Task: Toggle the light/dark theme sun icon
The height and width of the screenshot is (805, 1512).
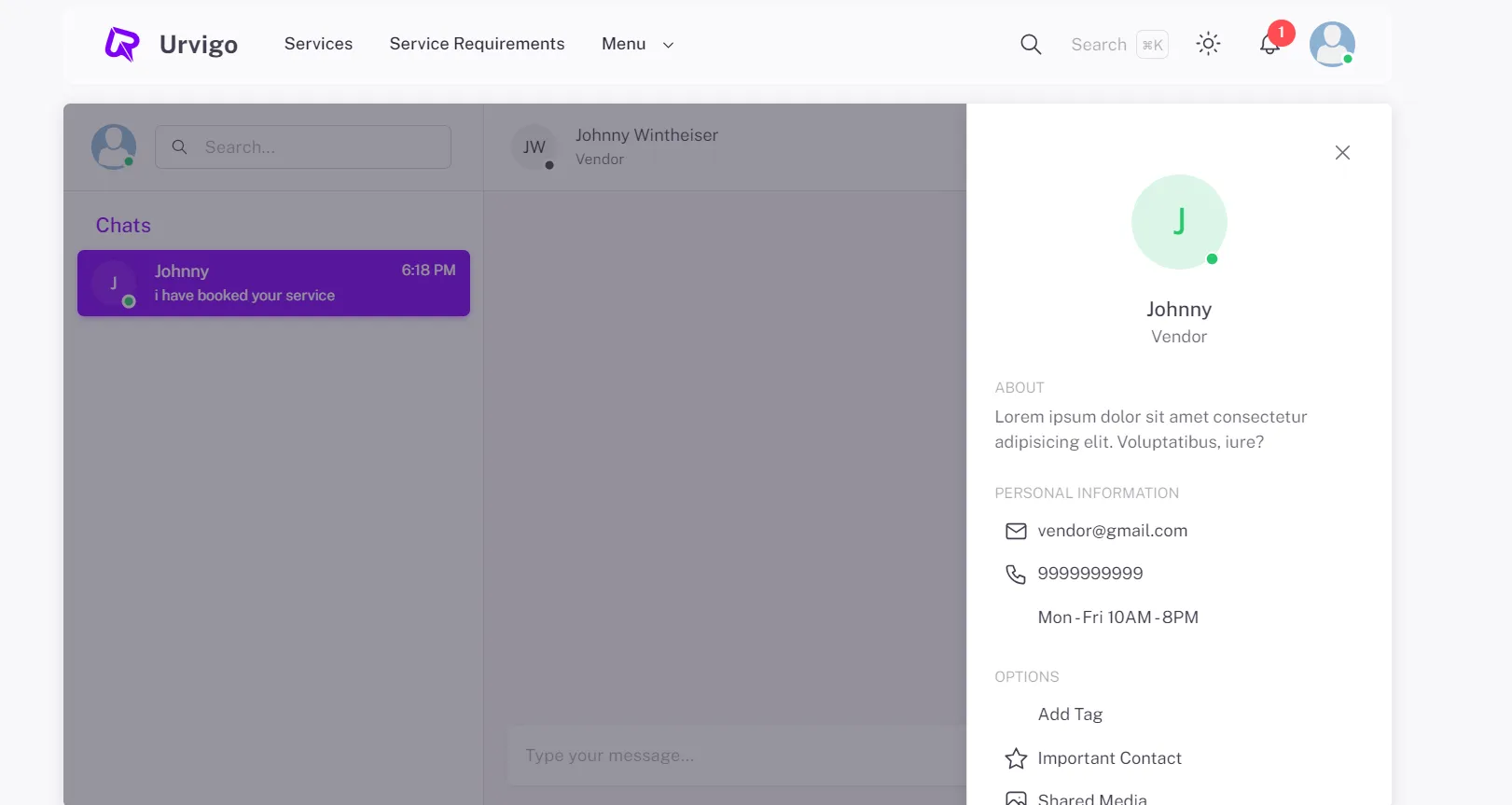Action: (x=1208, y=44)
